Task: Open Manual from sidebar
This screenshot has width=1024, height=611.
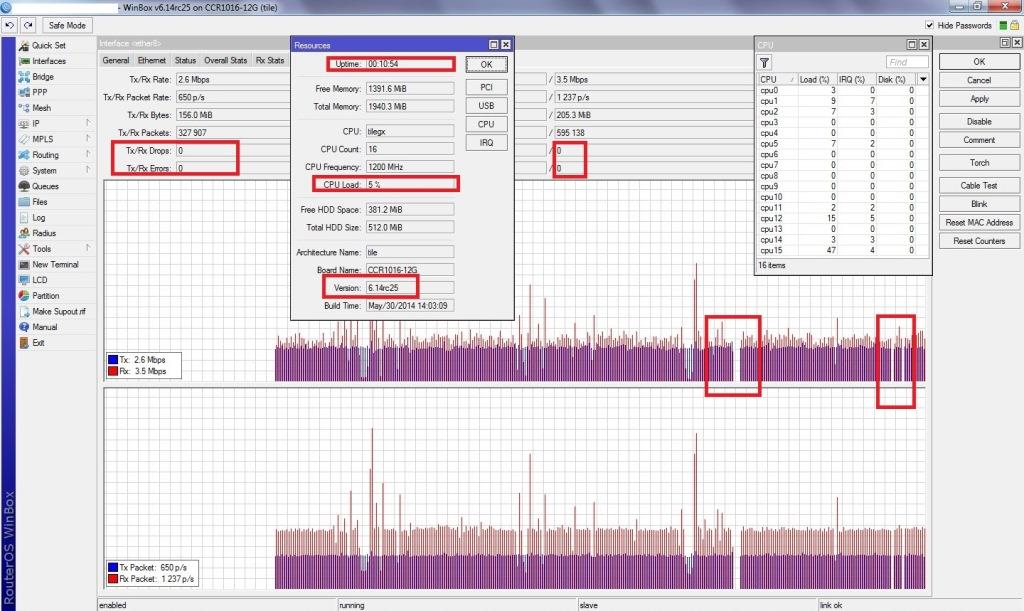Action: 44,328
